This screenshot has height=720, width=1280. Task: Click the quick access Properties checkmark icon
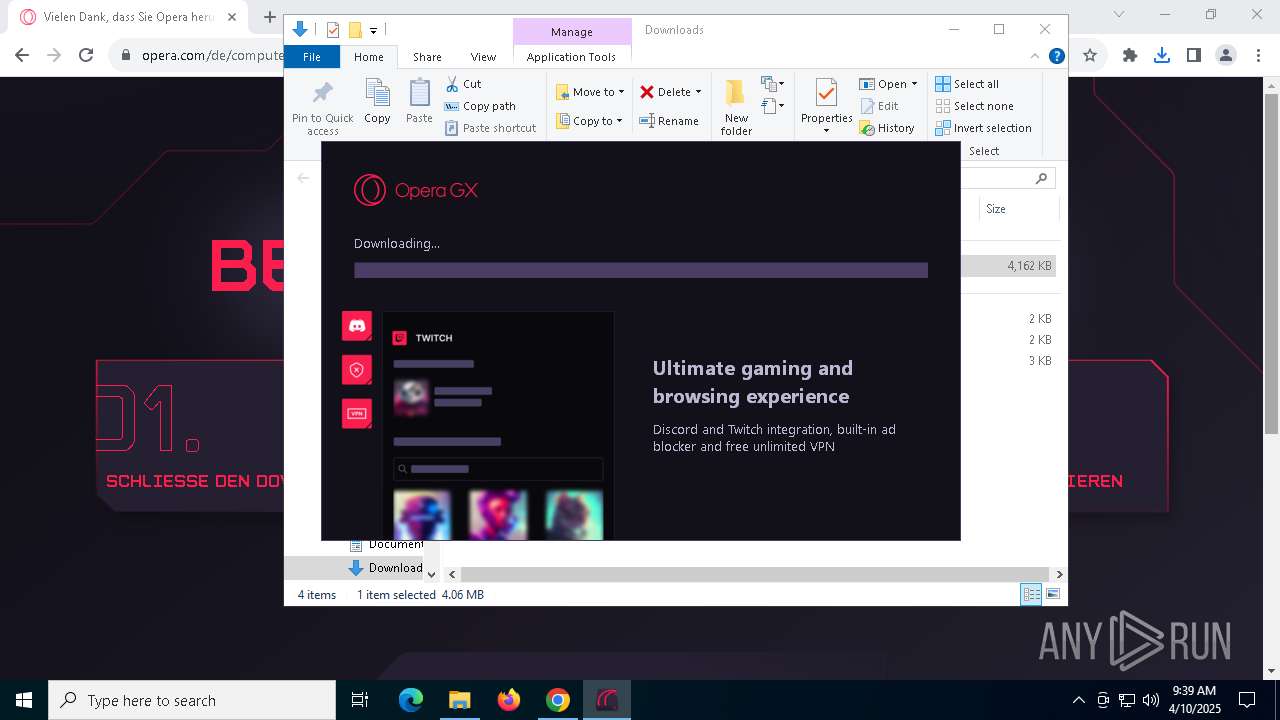[x=333, y=30]
